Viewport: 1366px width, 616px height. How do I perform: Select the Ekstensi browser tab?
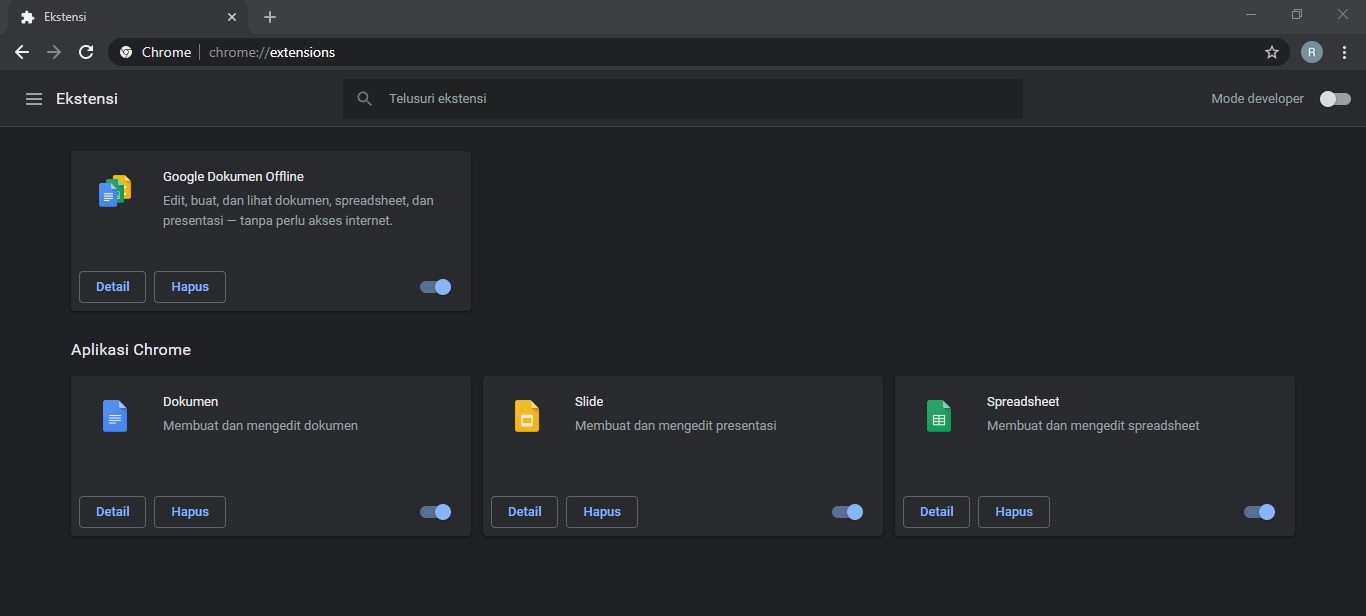(120, 17)
